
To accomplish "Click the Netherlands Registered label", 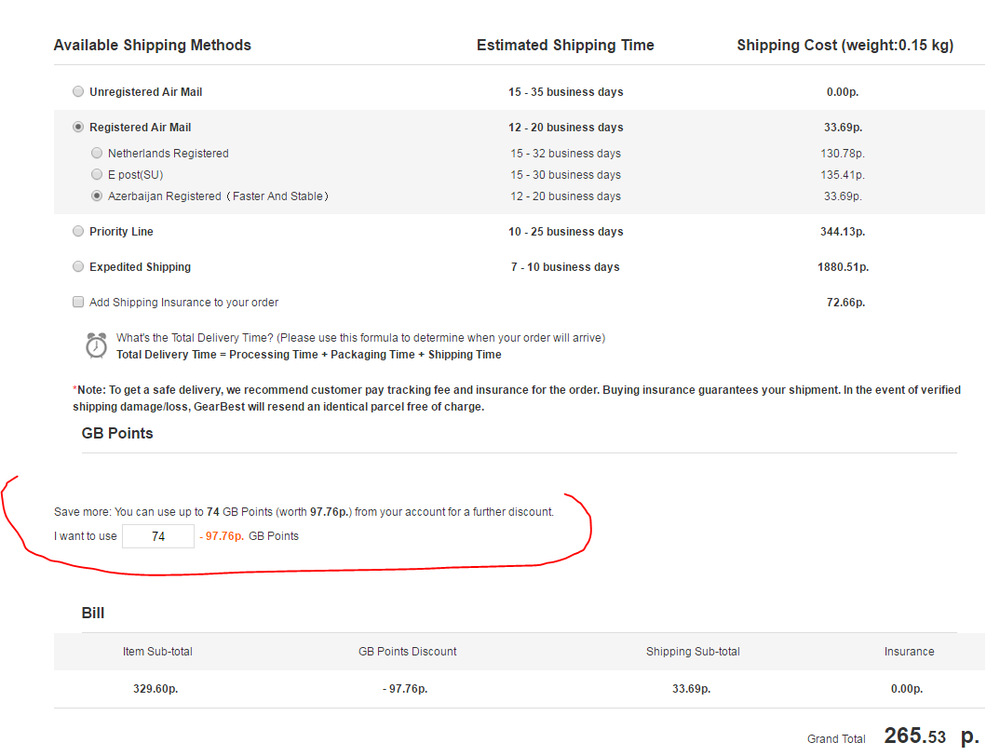I will 168,154.
